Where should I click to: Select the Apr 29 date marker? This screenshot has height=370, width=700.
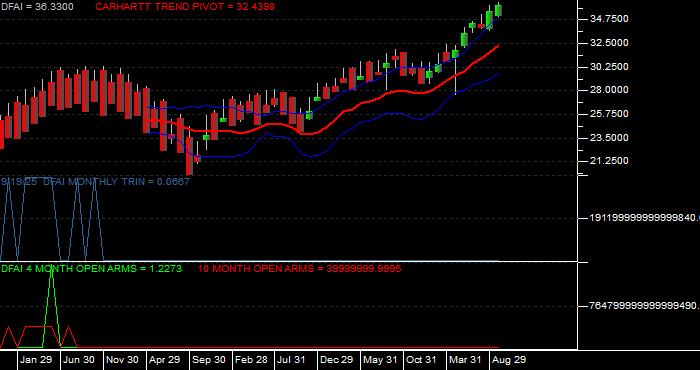pos(165,360)
